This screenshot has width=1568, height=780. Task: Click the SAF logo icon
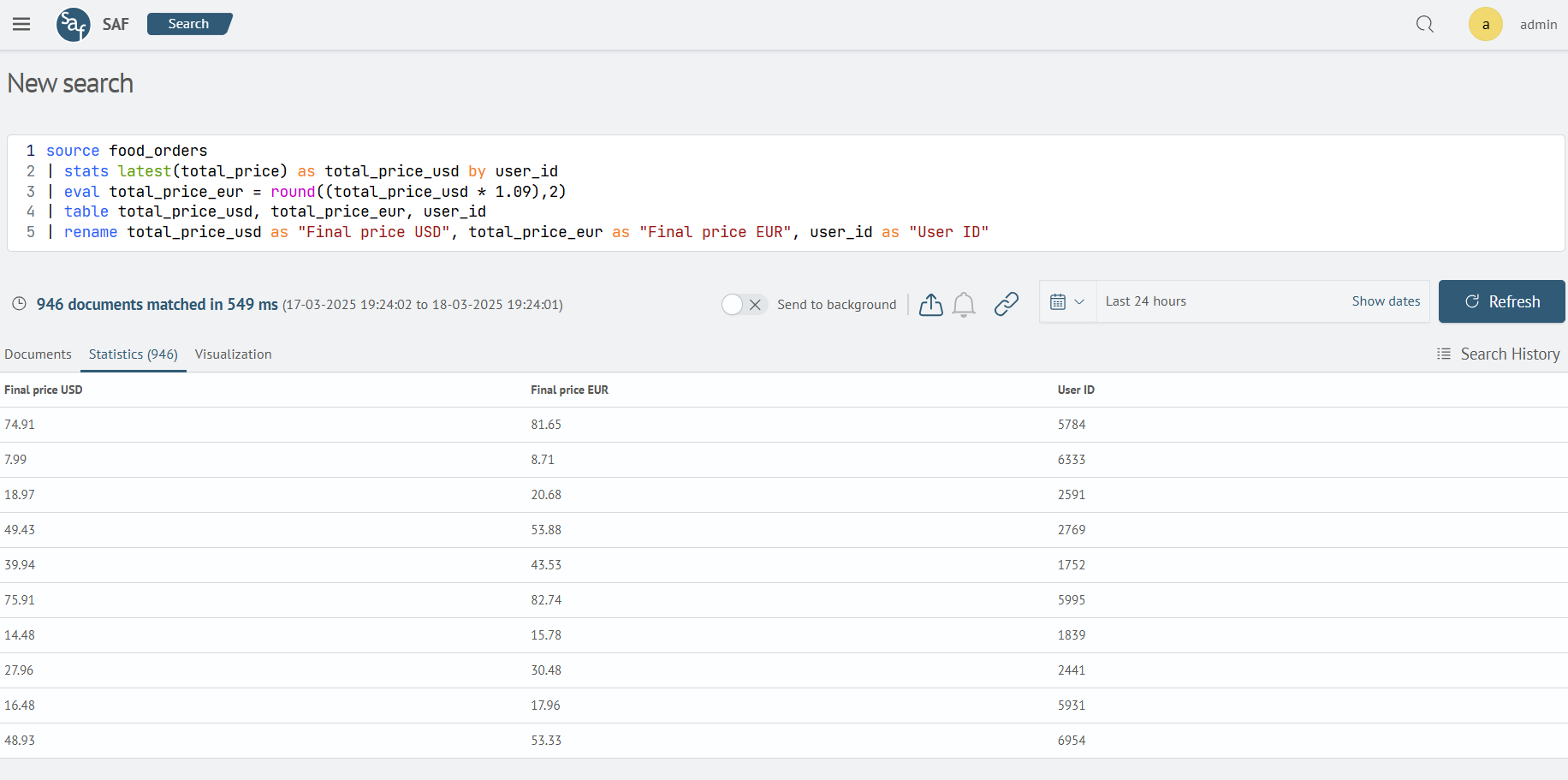(x=74, y=24)
